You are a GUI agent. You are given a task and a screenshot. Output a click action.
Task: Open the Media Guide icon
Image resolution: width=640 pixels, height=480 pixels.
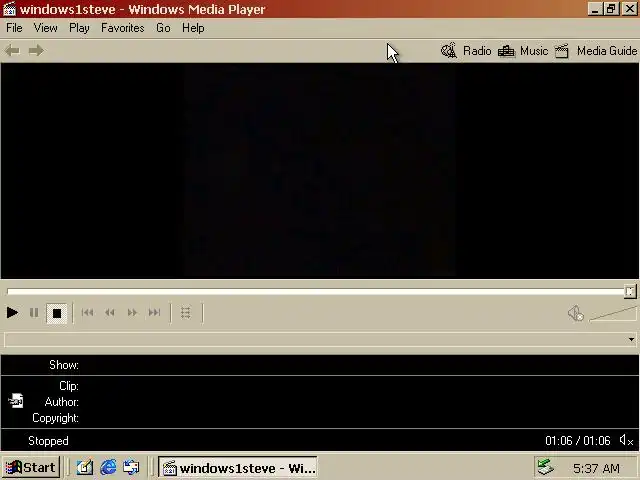point(562,51)
